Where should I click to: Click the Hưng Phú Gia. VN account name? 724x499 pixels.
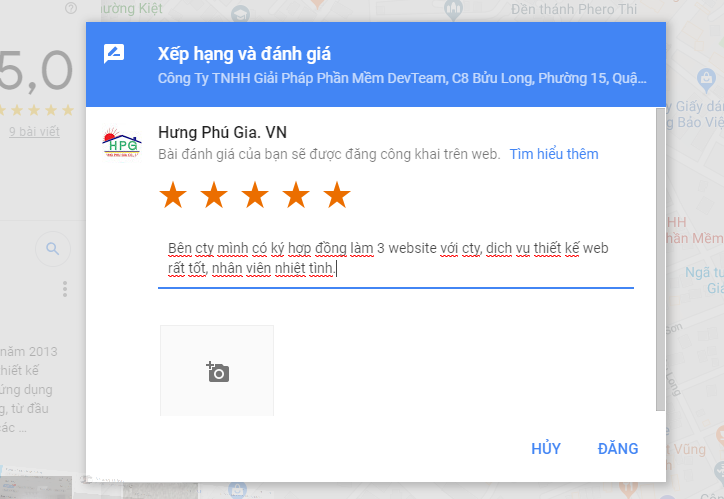pos(222,132)
